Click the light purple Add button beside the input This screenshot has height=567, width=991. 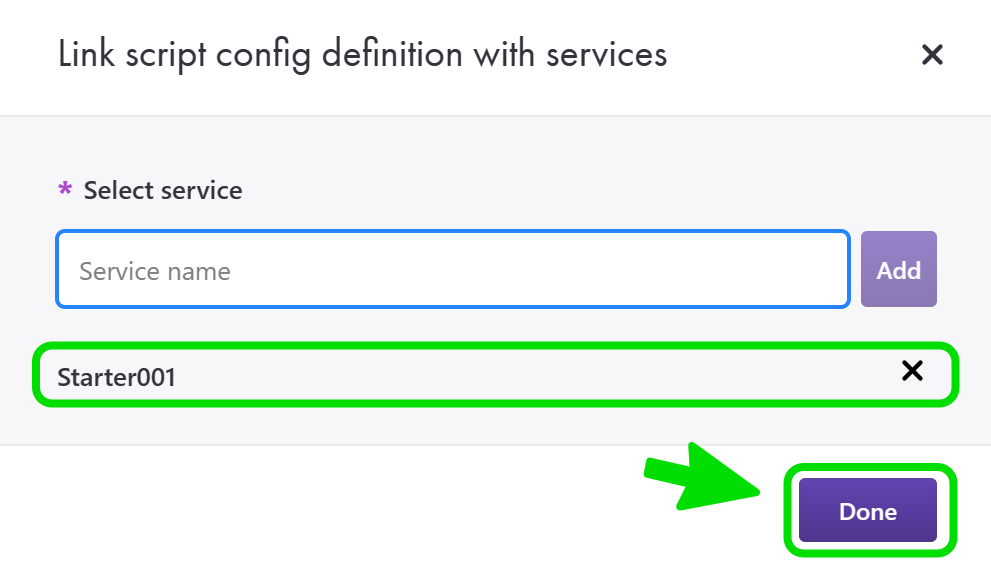[x=898, y=270]
